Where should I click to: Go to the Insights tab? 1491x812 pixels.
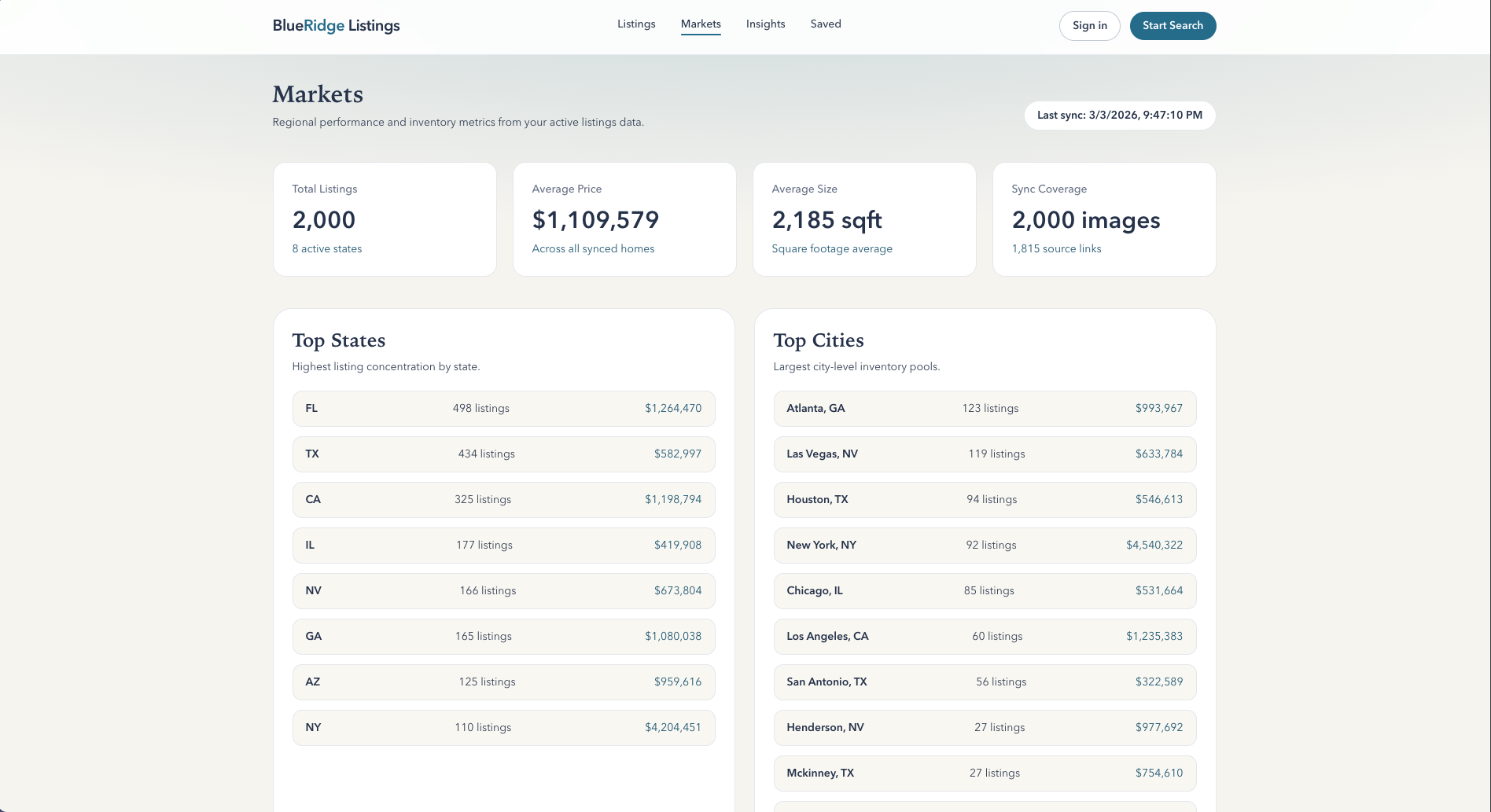(x=765, y=24)
